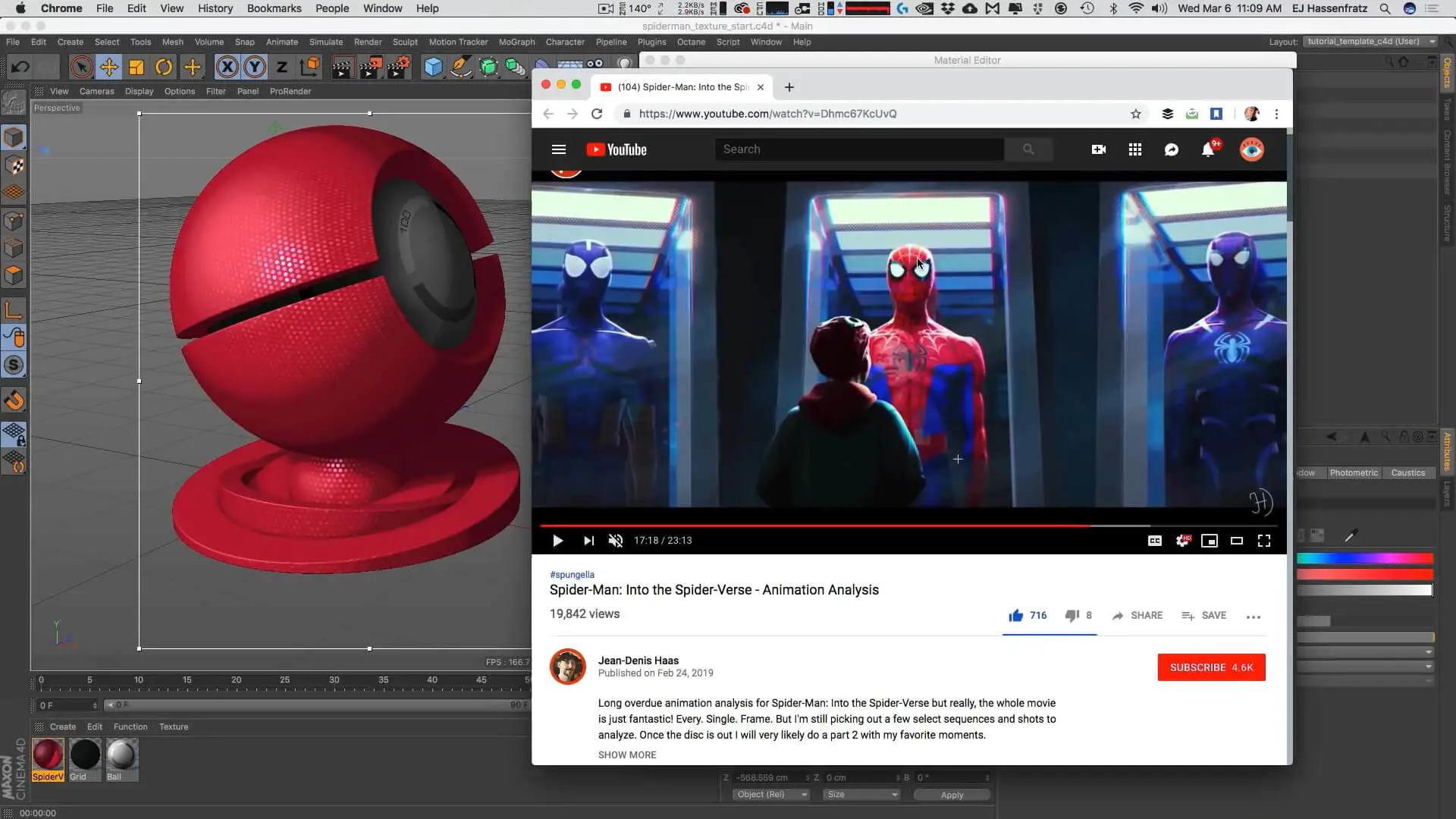1456x819 pixels.
Task: Open the Layout dropdown tutorial_template_c4d
Action: click(1371, 42)
